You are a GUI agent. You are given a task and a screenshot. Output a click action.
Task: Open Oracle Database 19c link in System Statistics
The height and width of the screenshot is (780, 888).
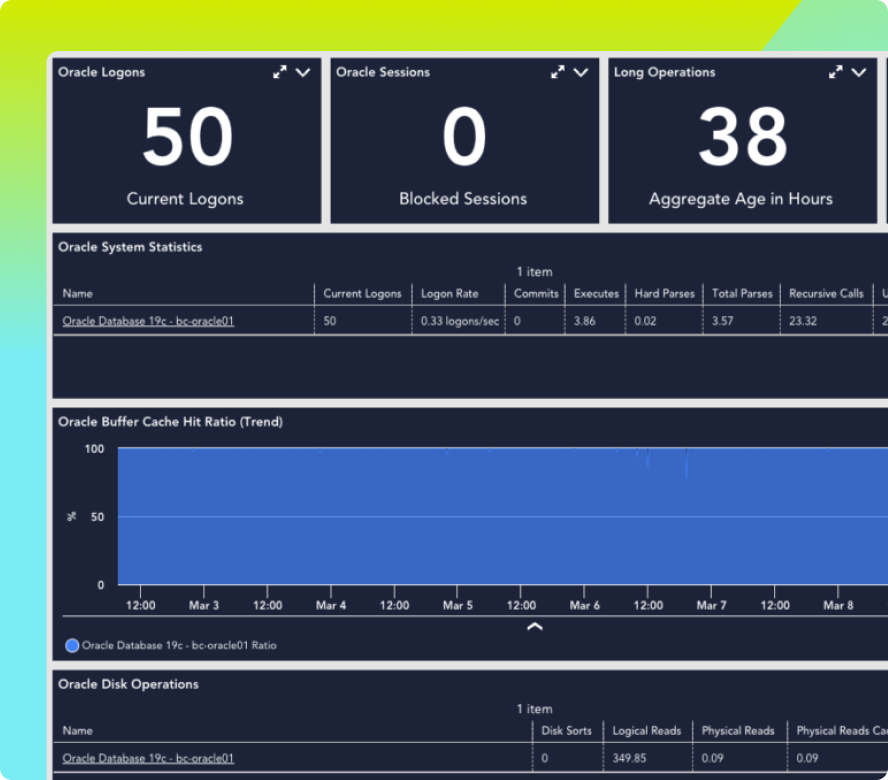coord(148,321)
